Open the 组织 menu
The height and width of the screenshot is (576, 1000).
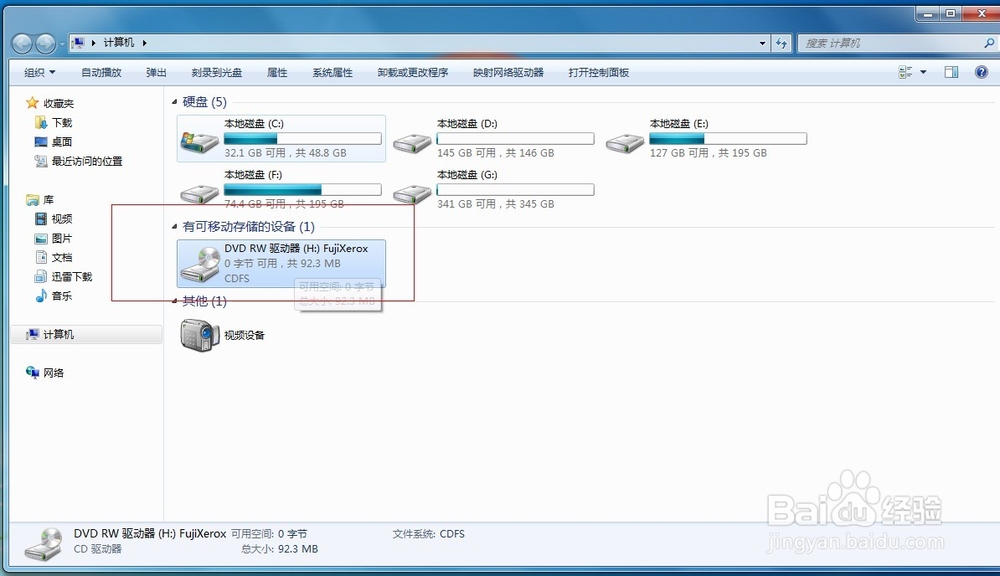[40, 72]
